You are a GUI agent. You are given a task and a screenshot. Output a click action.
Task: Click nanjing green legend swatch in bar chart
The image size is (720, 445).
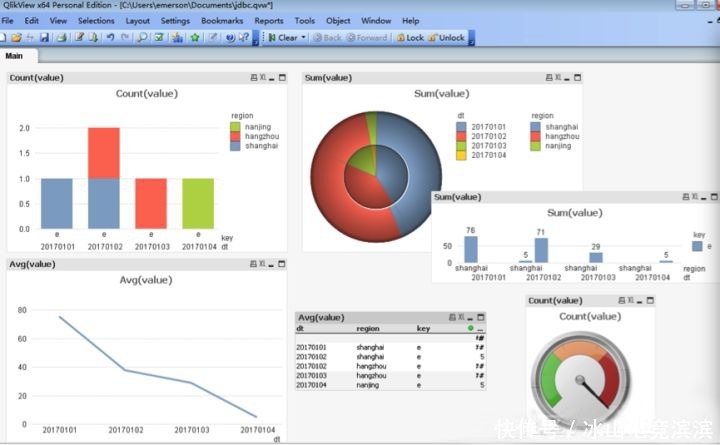(x=236, y=126)
